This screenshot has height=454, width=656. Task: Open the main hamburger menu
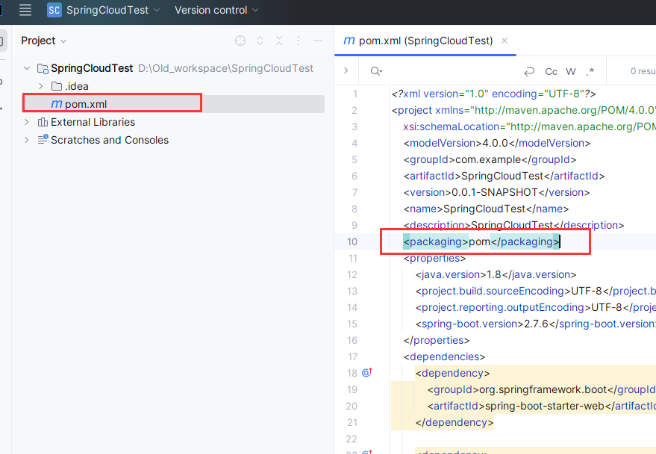pos(25,10)
